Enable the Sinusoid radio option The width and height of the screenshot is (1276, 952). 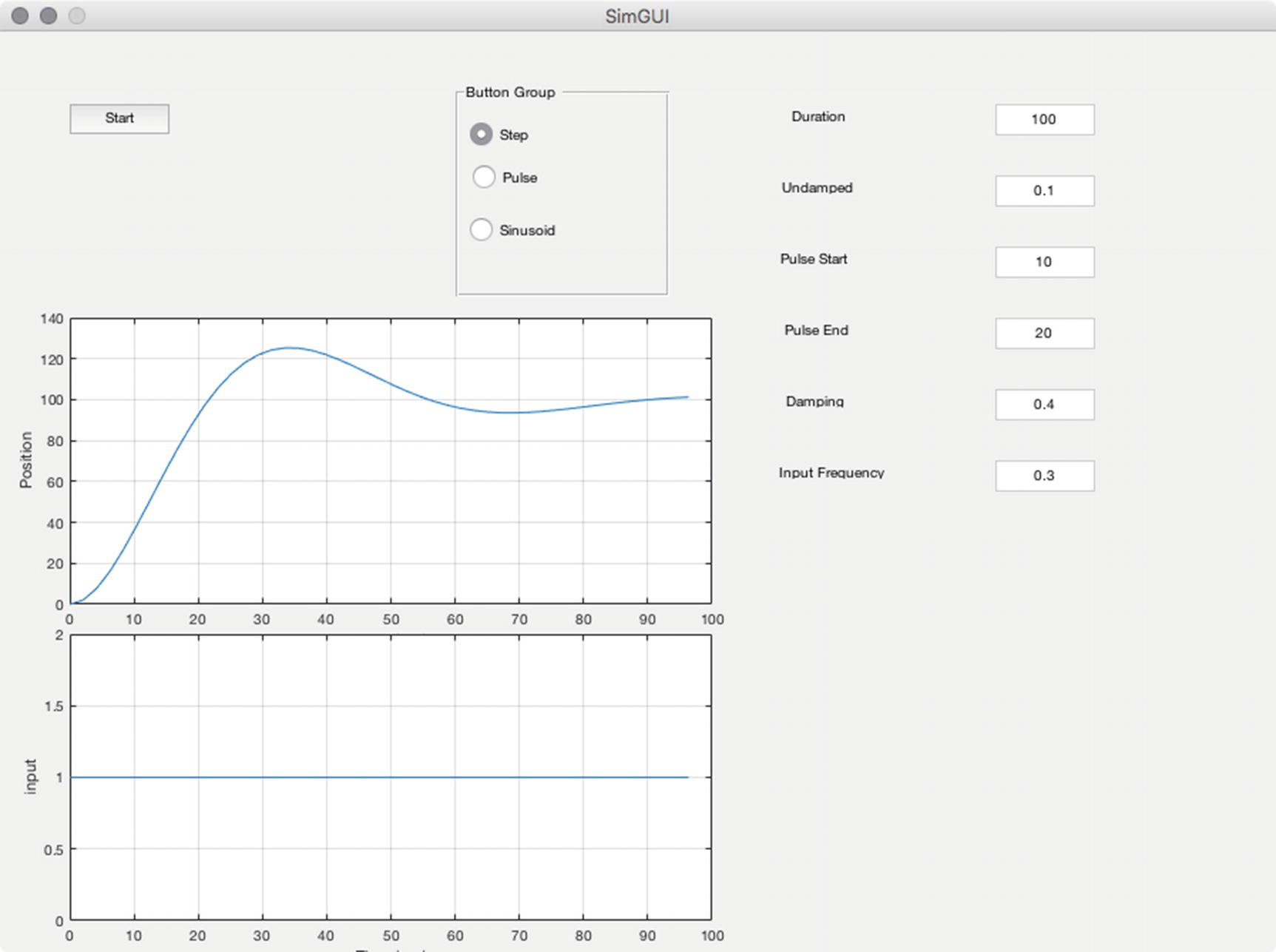[482, 229]
